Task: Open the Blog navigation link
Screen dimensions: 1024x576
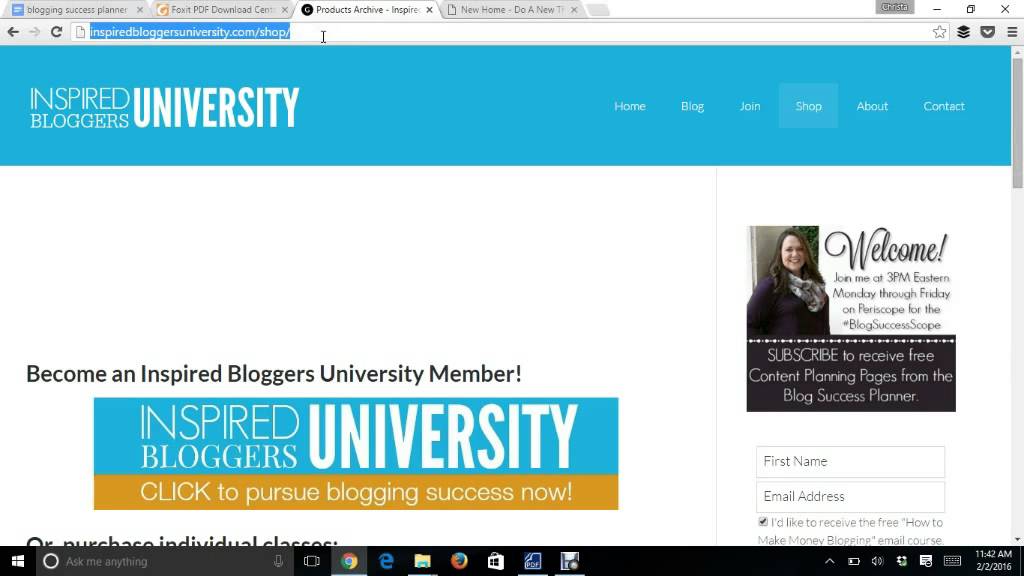Action: (x=692, y=106)
